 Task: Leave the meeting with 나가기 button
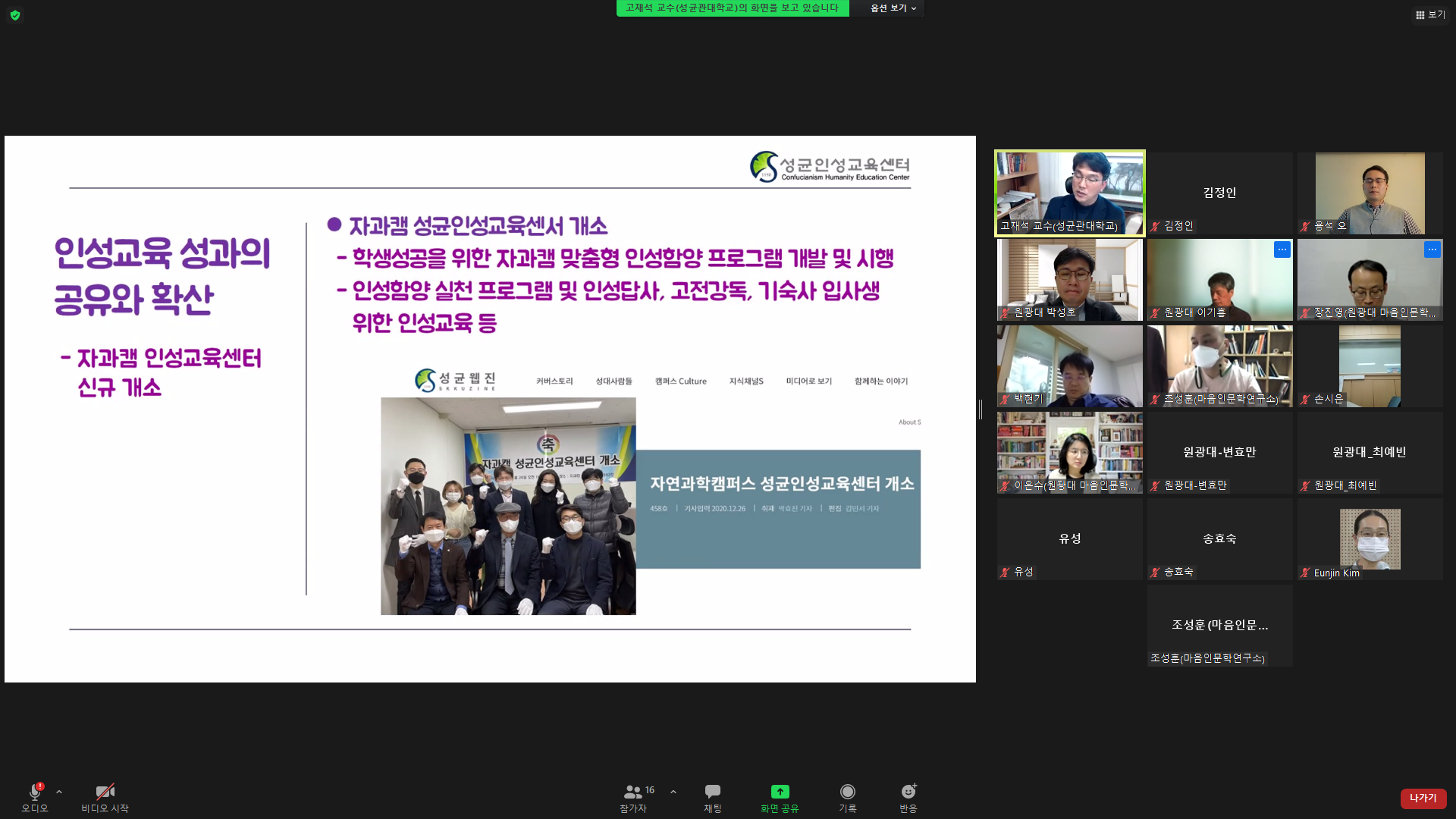coord(1423,798)
